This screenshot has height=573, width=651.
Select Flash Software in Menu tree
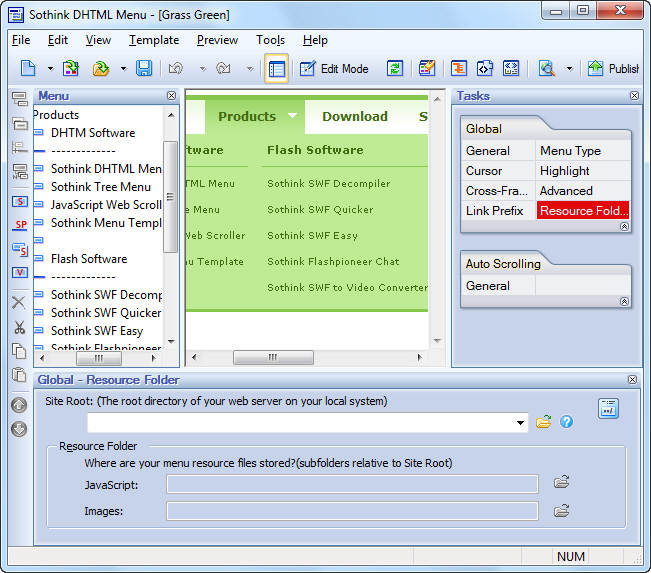89,259
